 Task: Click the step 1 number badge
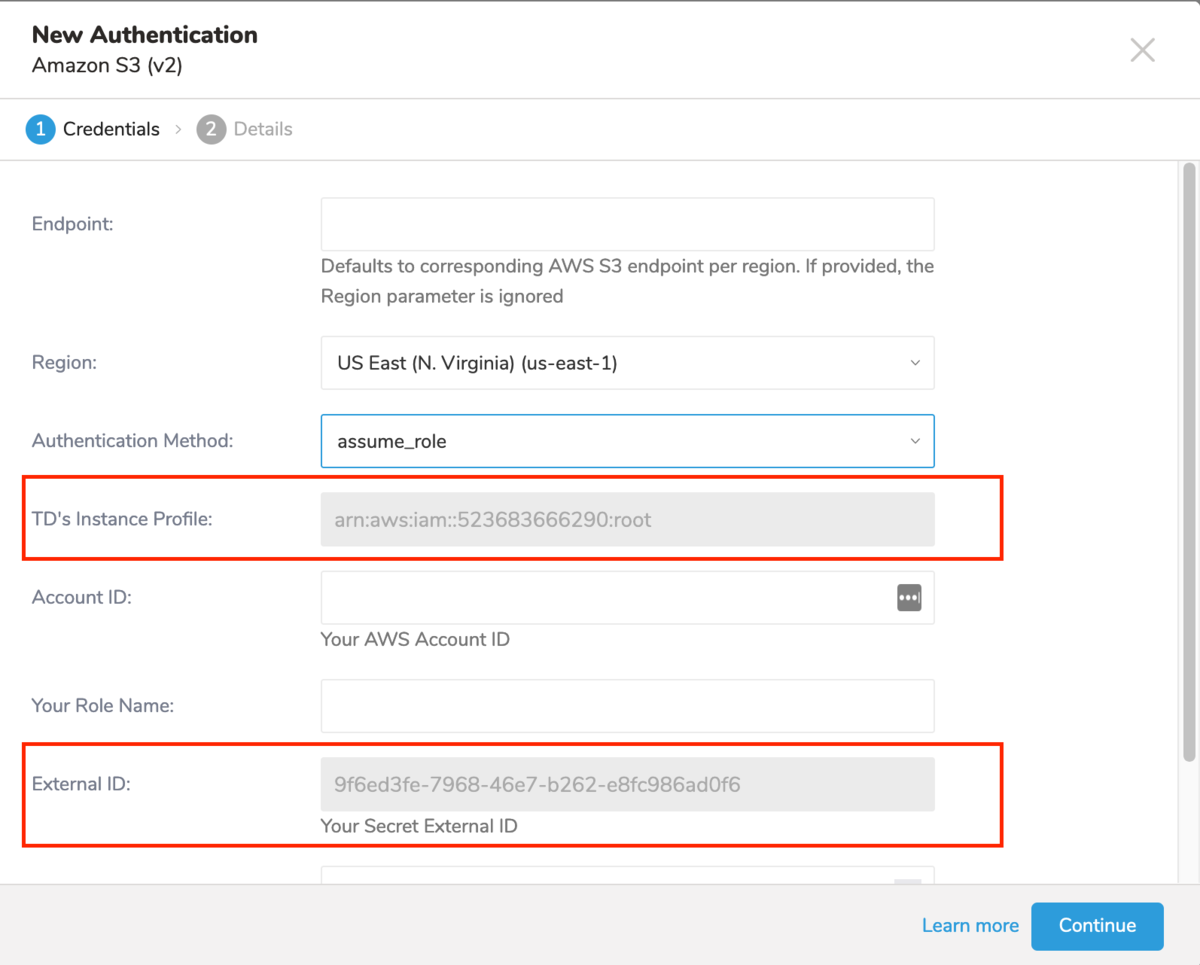tap(41, 129)
